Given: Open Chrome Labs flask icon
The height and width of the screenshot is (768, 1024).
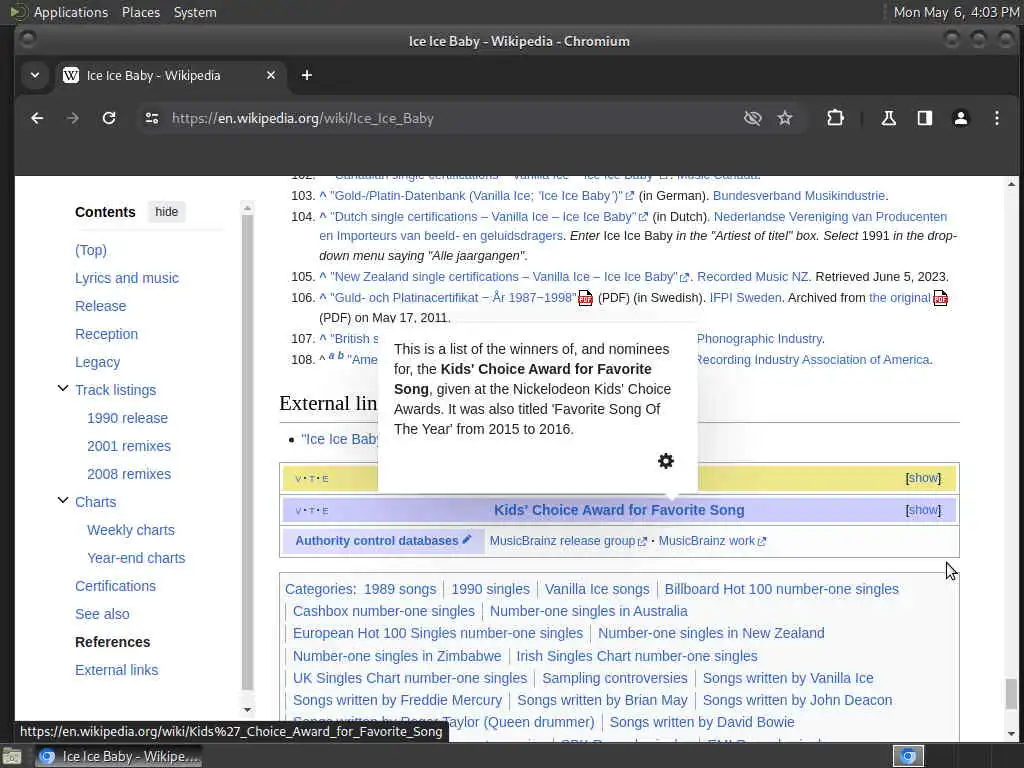Looking at the screenshot, I should coord(888,118).
